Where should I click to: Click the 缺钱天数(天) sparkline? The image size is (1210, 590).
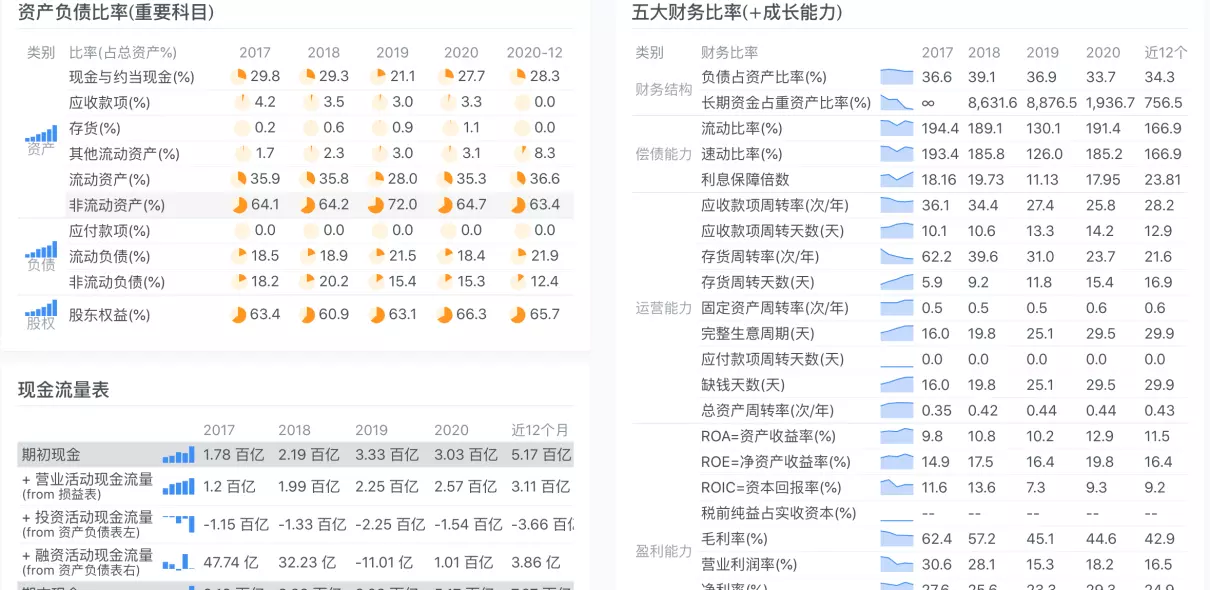(897, 384)
